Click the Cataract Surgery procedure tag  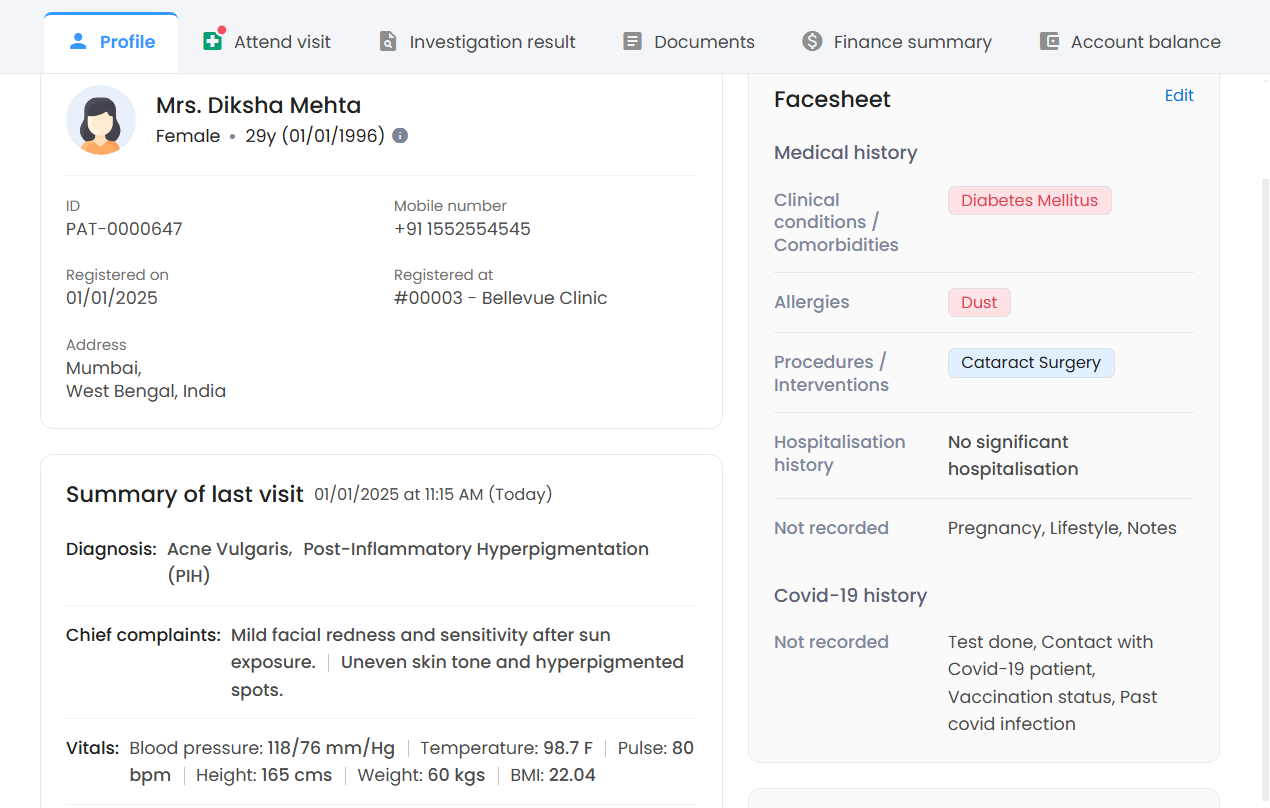[x=1030, y=363]
